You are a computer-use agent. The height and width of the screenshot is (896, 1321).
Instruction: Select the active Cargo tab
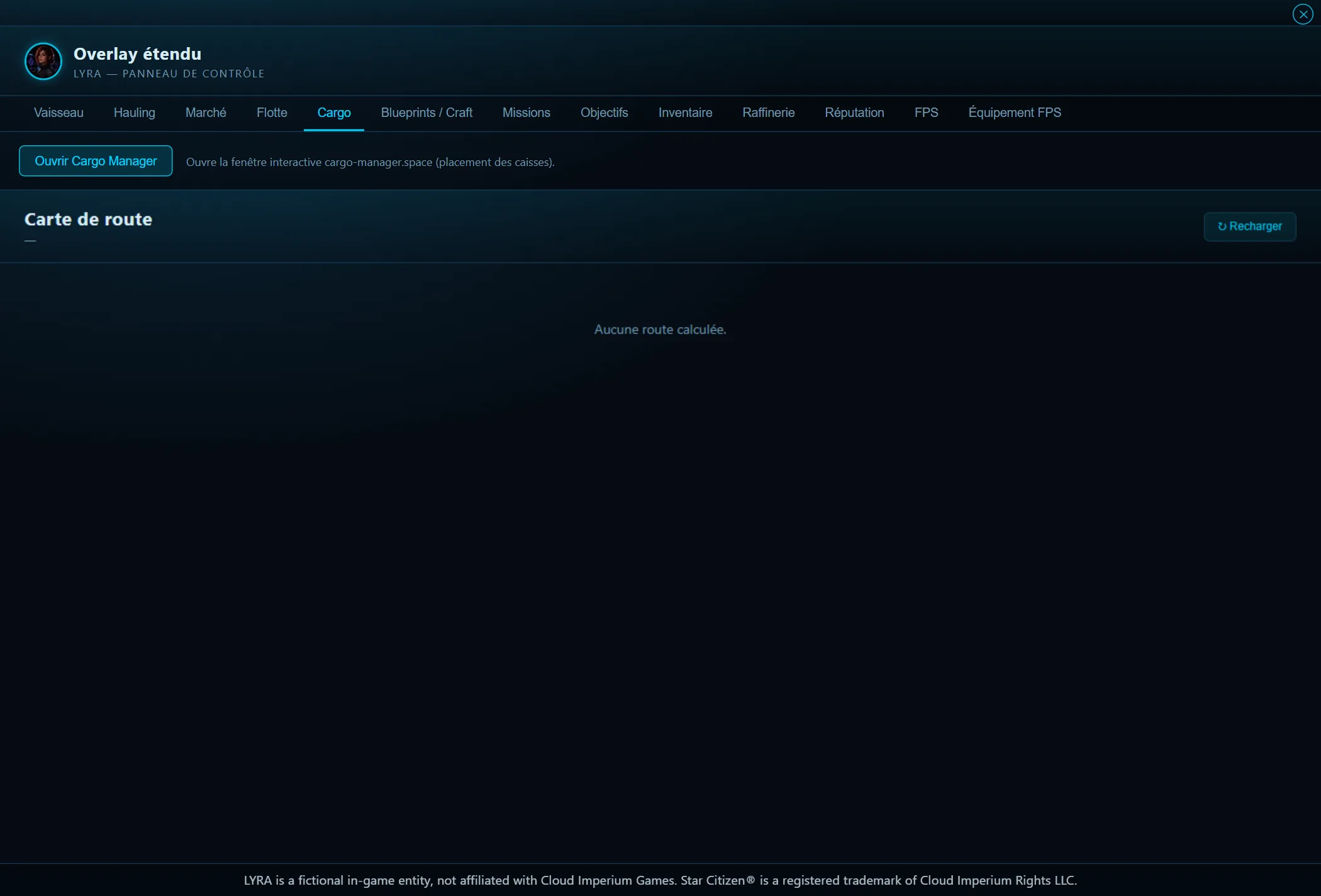click(334, 113)
